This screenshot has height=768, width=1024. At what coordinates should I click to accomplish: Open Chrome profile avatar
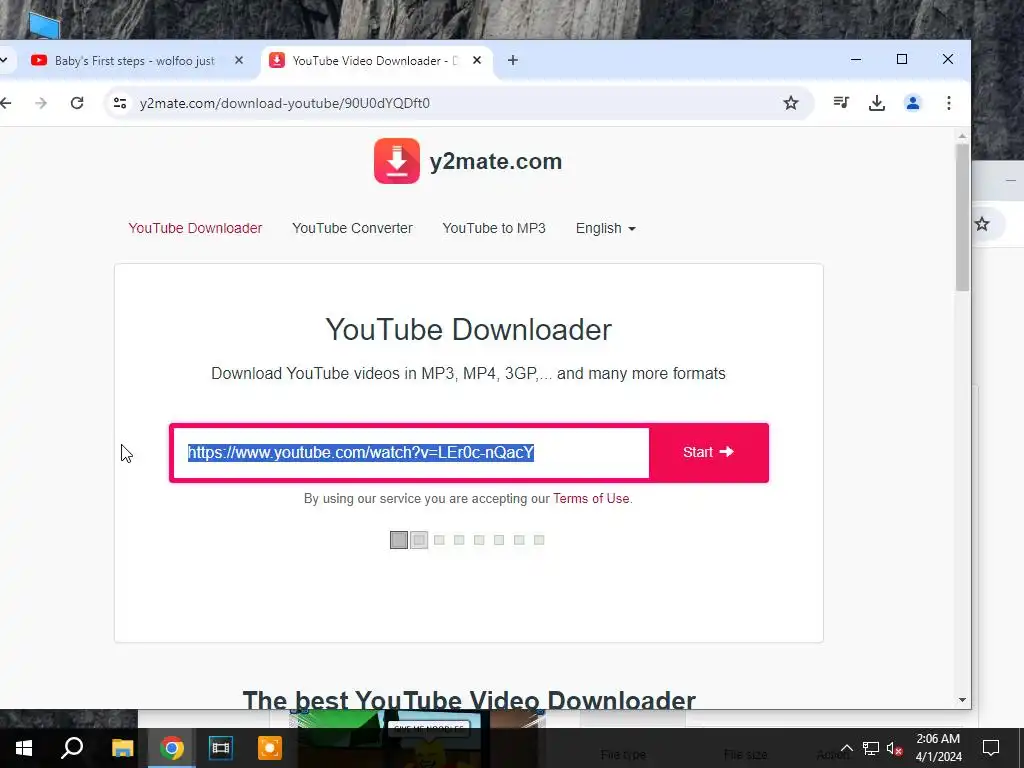coord(912,103)
